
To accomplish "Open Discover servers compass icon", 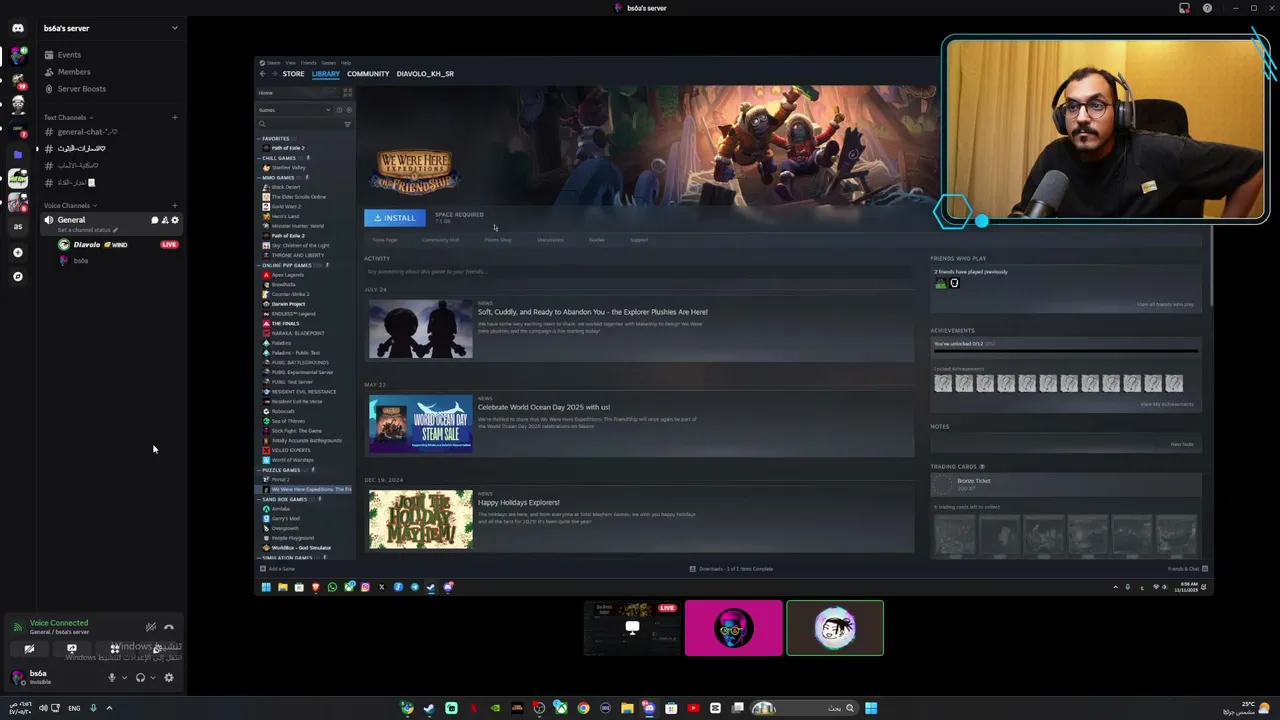I will tap(18, 277).
